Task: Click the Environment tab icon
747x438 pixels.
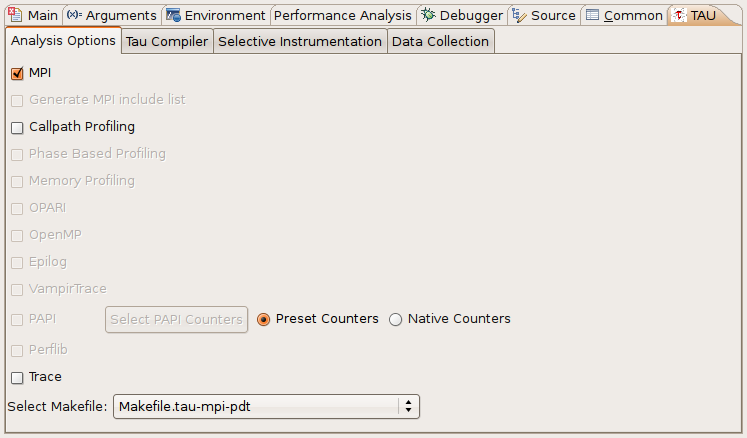Action: [173, 15]
